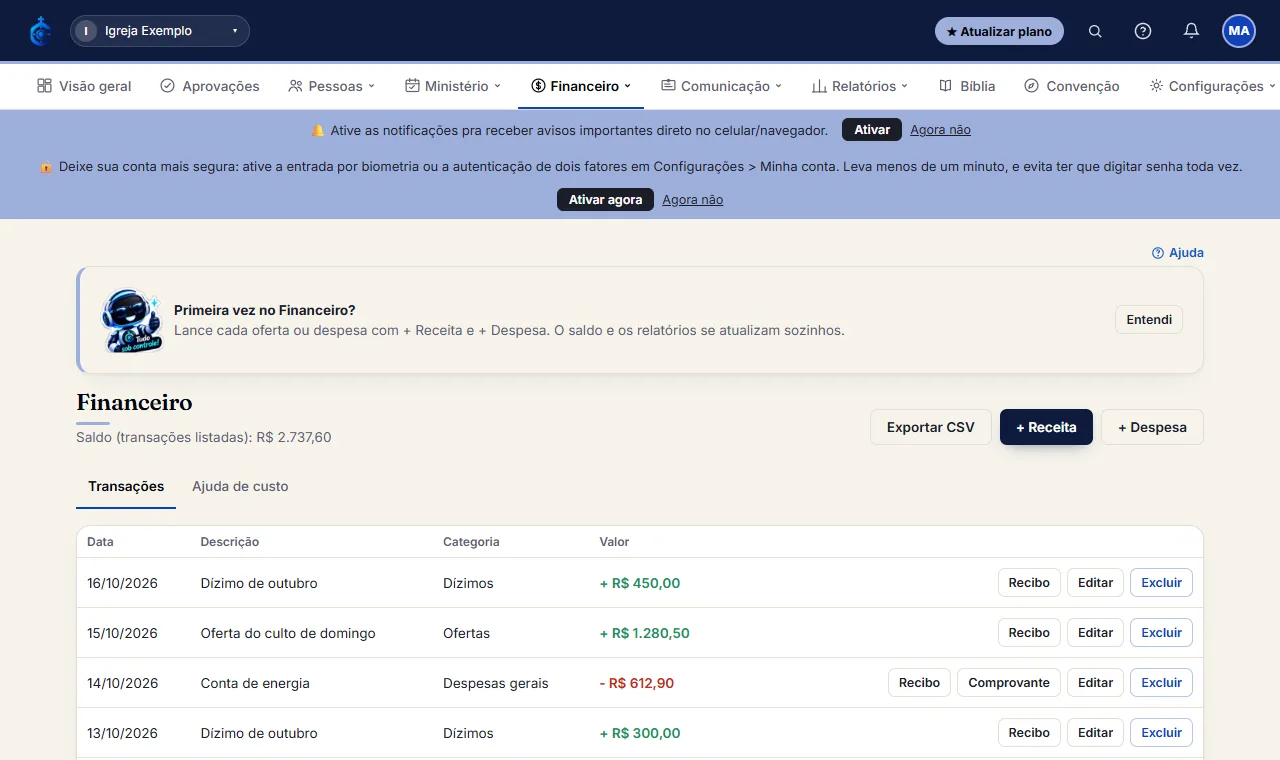Go to Visão geral
Image resolution: width=1280 pixels, height=760 pixels.
click(84, 86)
